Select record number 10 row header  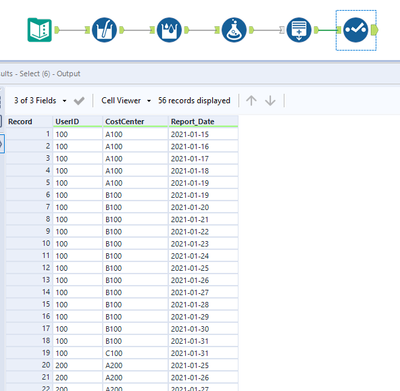29,243
